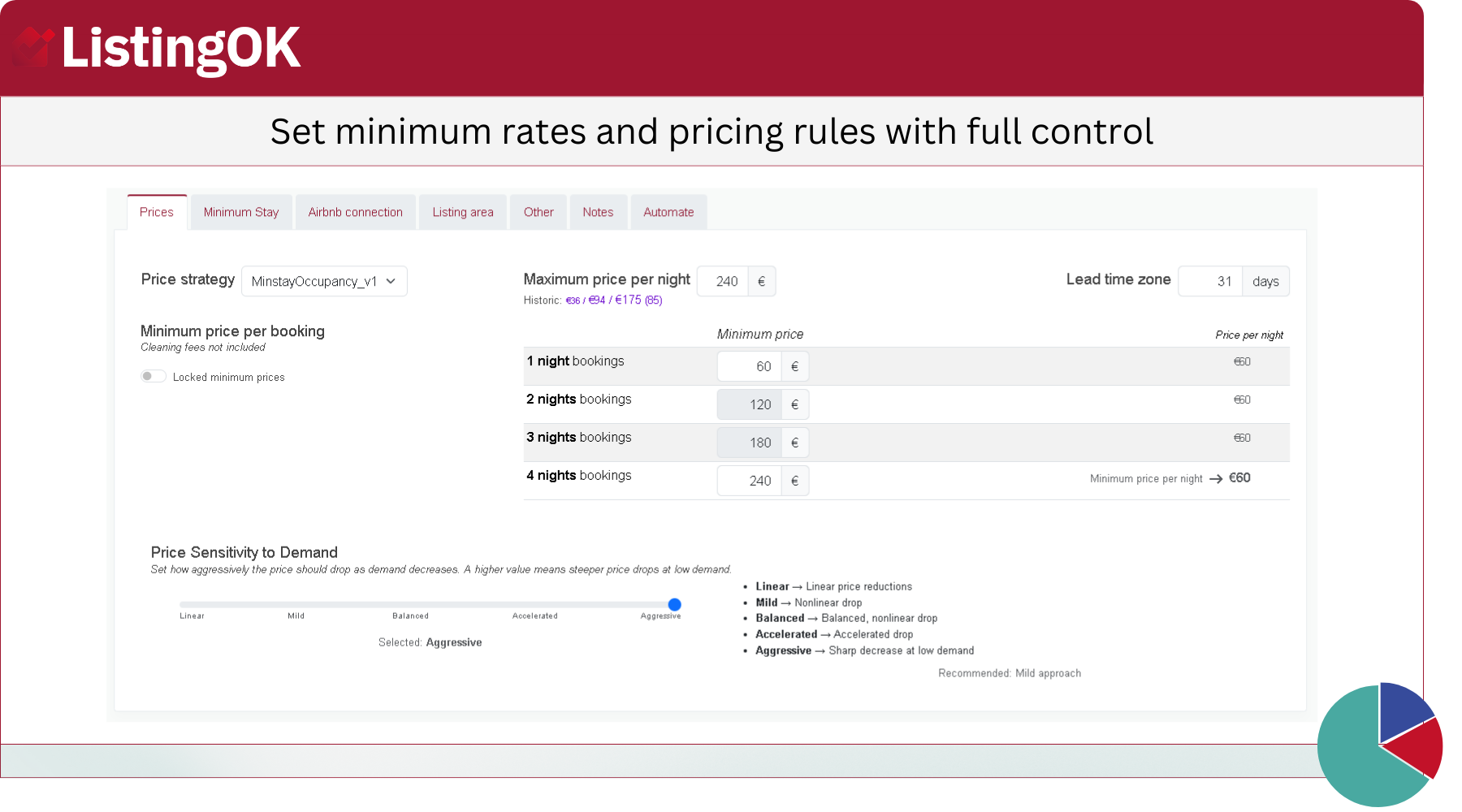Click the Lead time zone days field

(x=1210, y=281)
